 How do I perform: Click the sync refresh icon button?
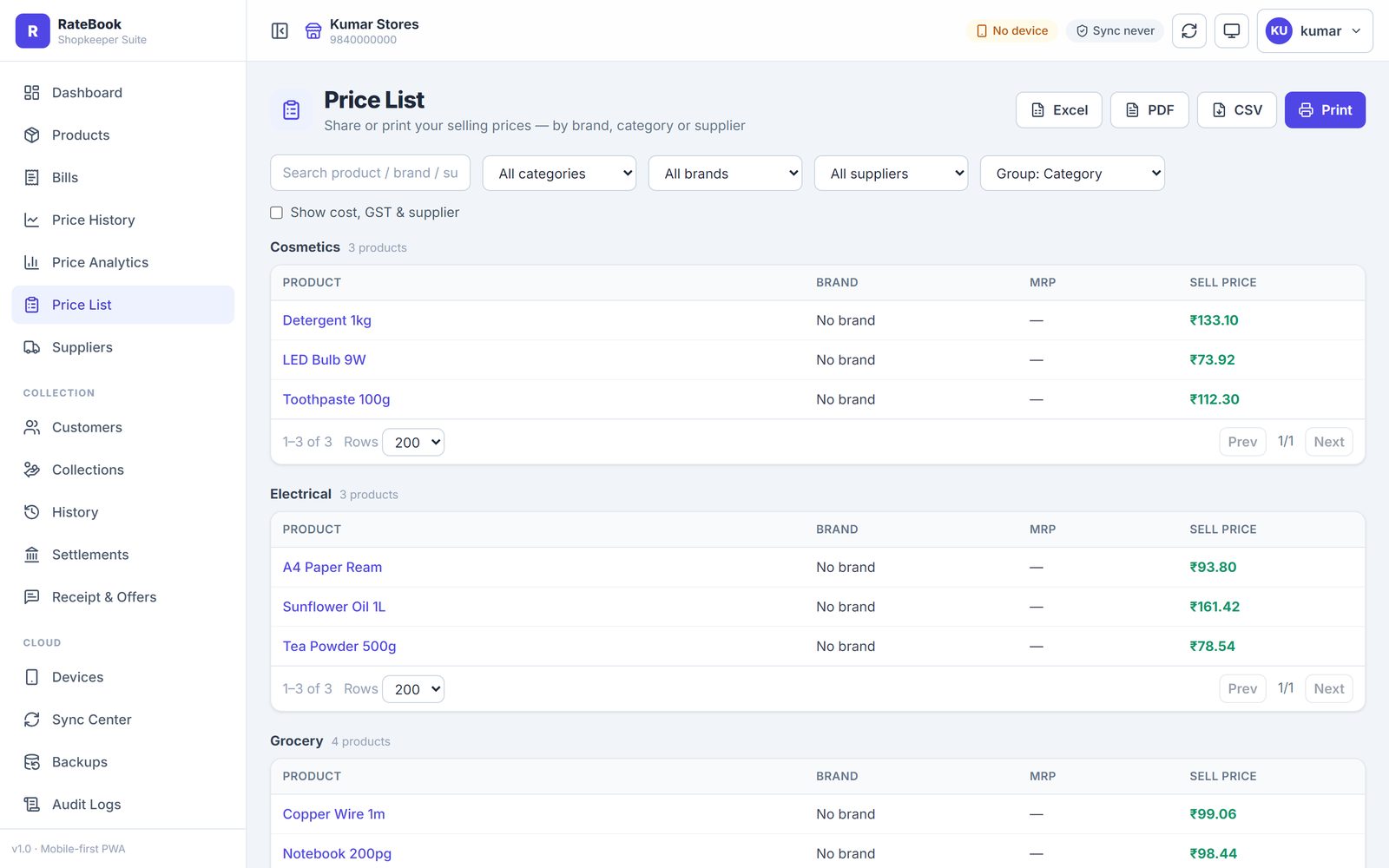pos(1189,31)
